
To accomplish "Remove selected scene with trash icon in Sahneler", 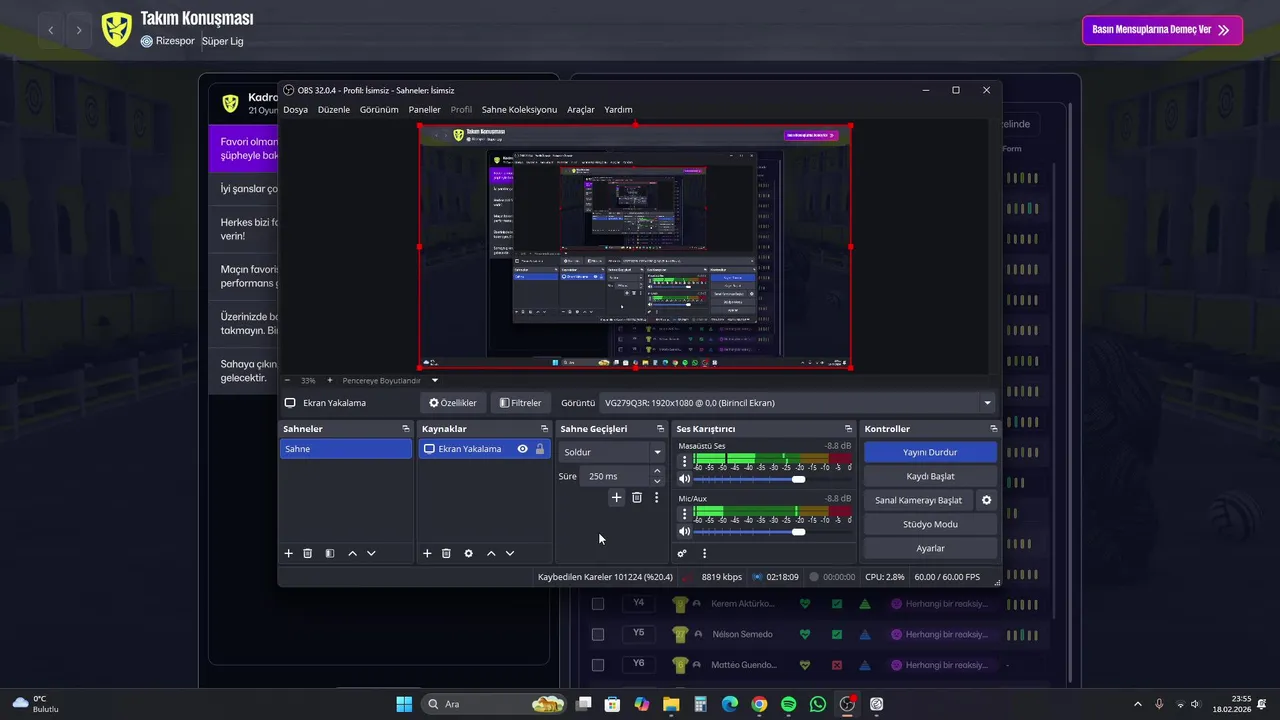I will click(x=308, y=553).
